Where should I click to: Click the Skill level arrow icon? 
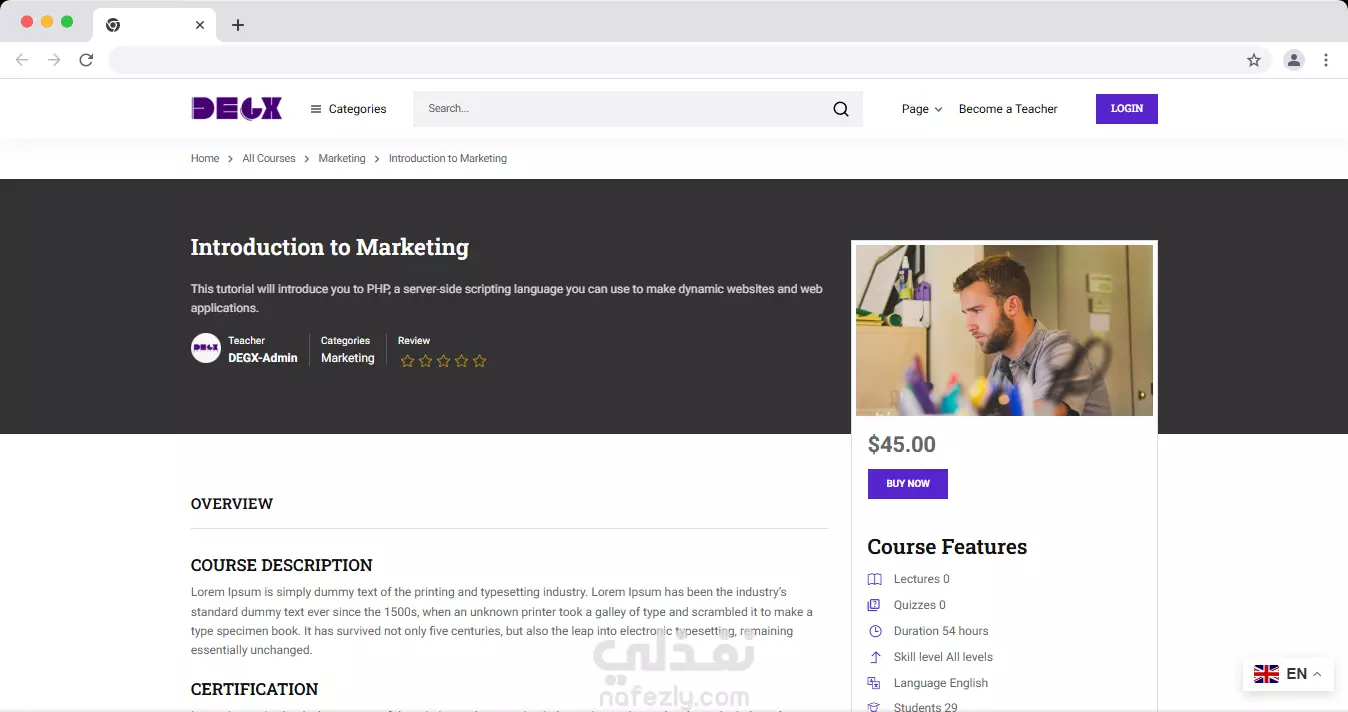click(x=875, y=657)
